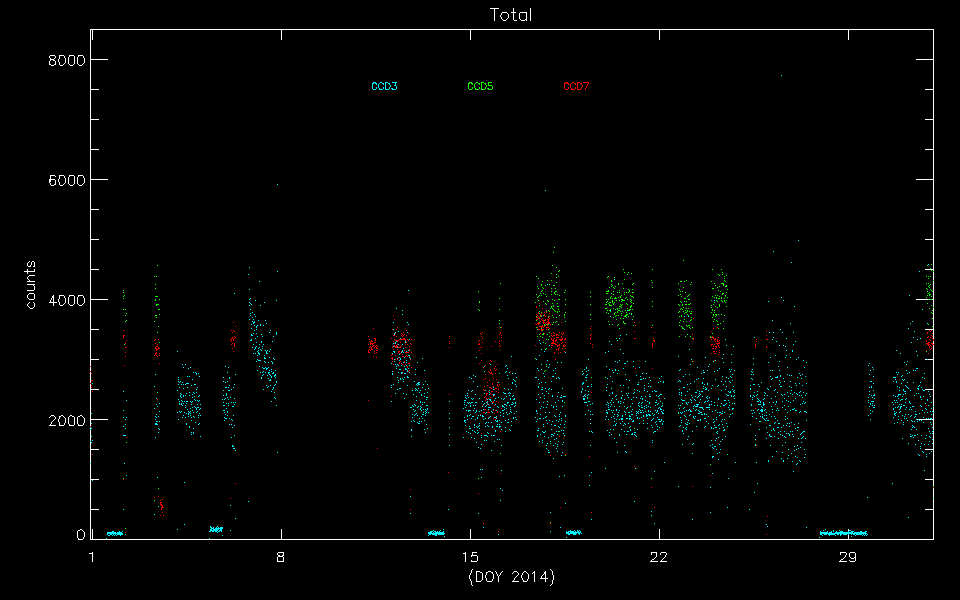Click the 0 y-axis tick label
960x600 pixels.
click(79, 535)
